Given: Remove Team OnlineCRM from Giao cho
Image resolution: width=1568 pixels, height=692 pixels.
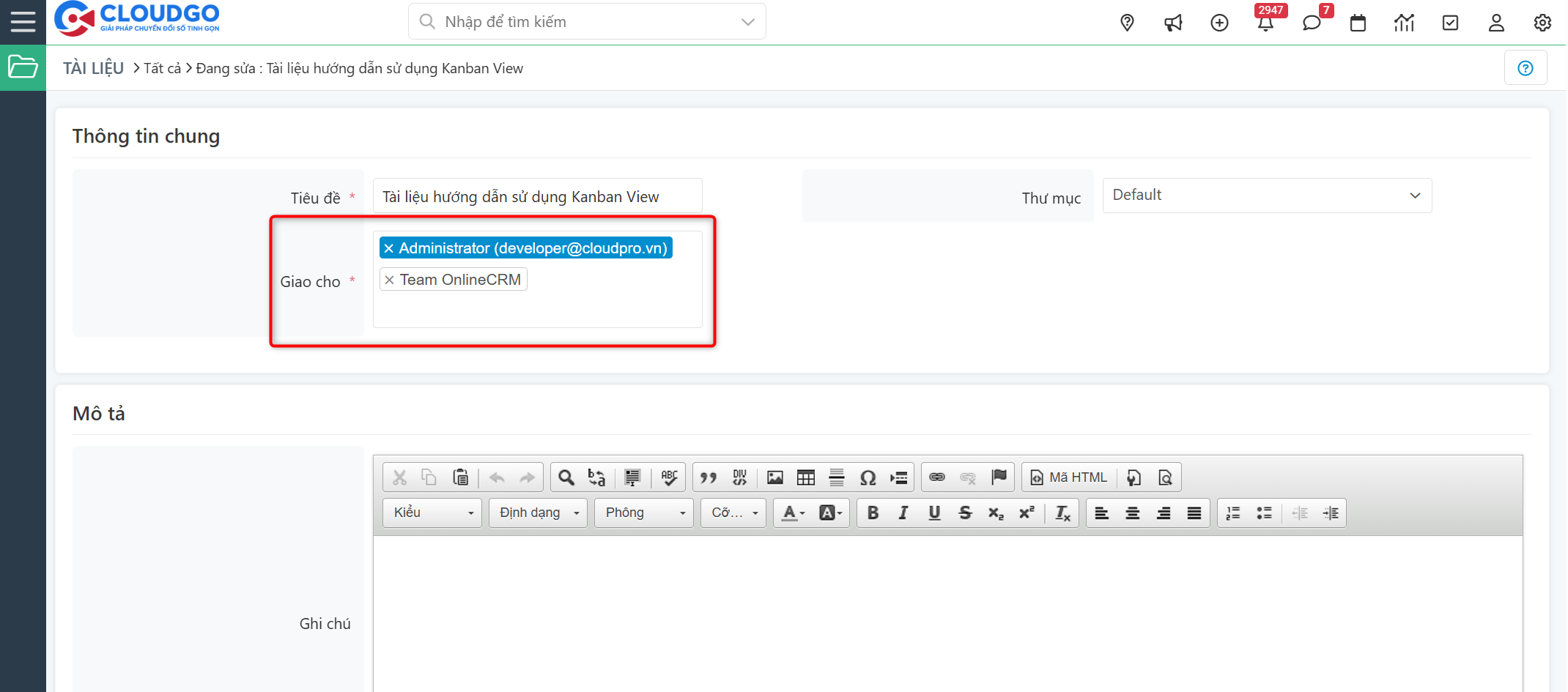Looking at the screenshot, I should (389, 279).
